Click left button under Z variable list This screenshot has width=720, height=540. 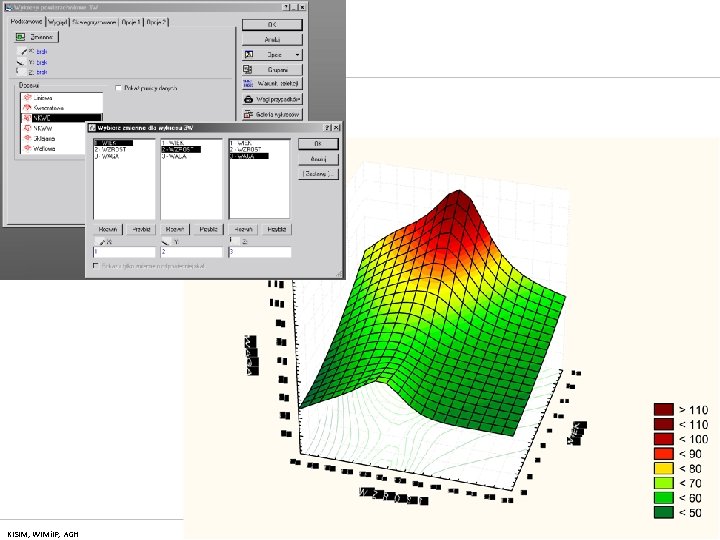pyautogui.click(x=243, y=229)
